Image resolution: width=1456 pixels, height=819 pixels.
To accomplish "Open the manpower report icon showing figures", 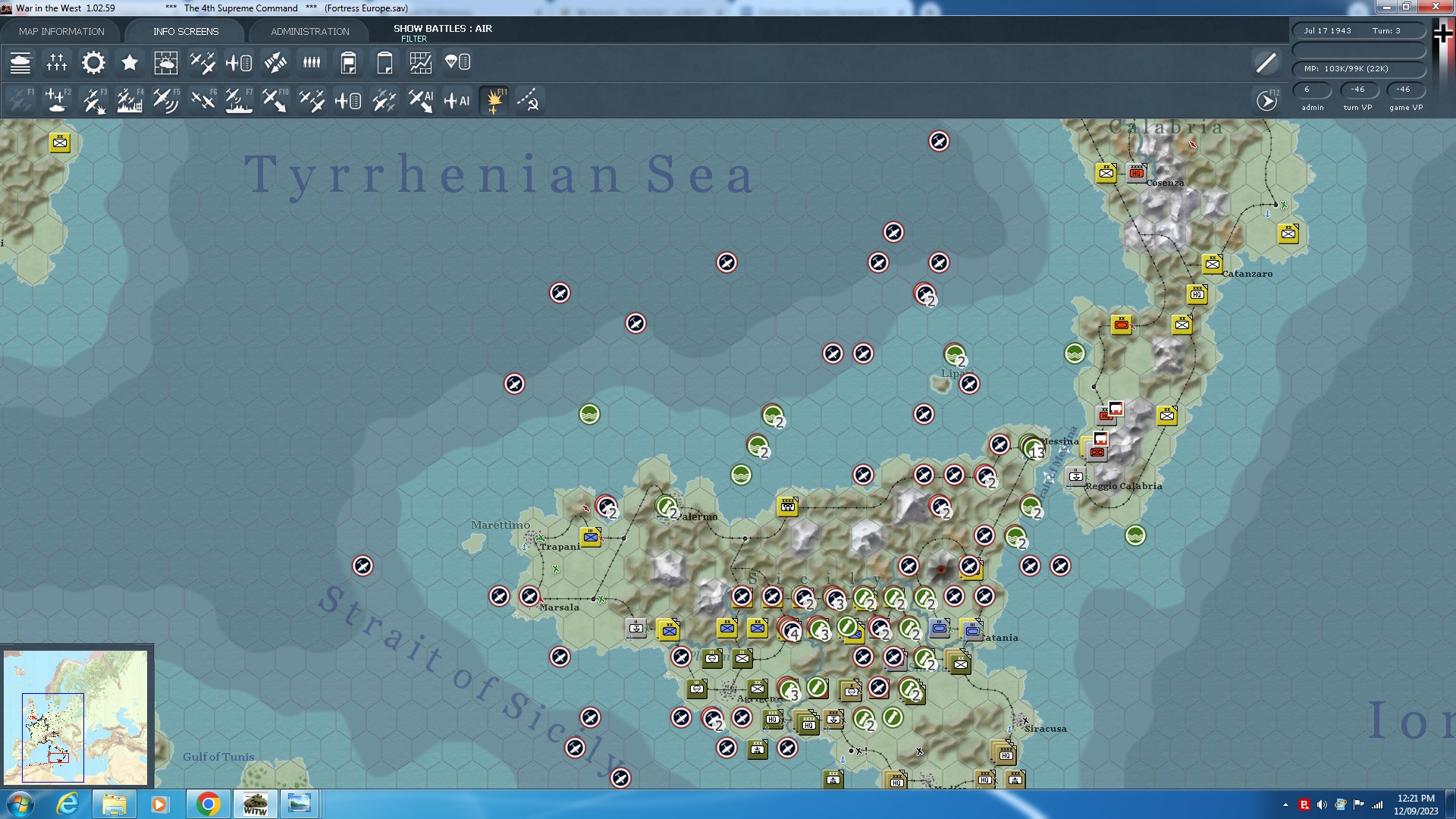I will pyautogui.click(x=311, y=62).
